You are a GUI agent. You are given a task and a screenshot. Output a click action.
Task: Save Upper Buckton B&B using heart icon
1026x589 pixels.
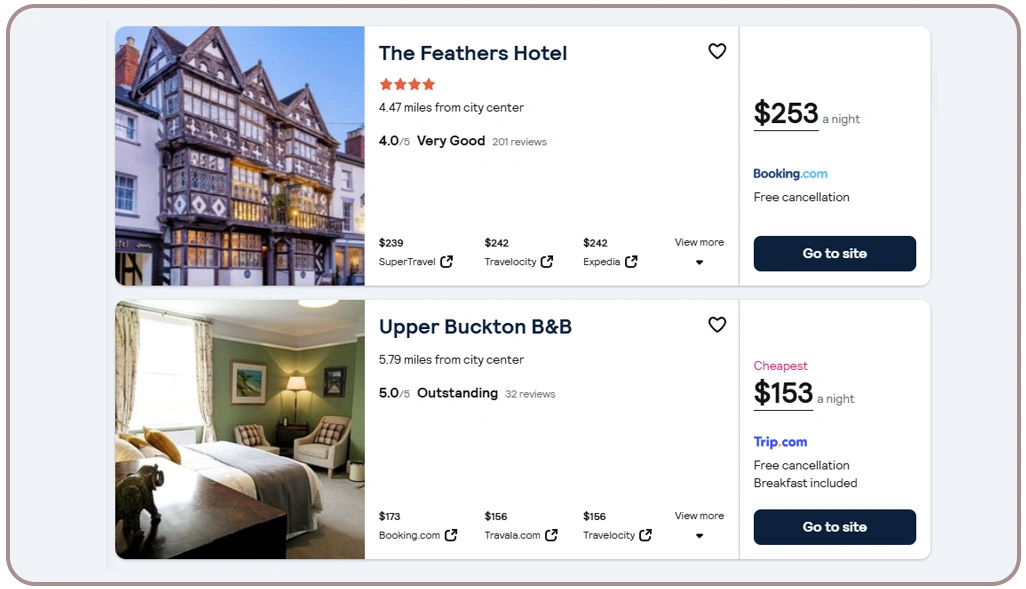click(x=717, y=324)
